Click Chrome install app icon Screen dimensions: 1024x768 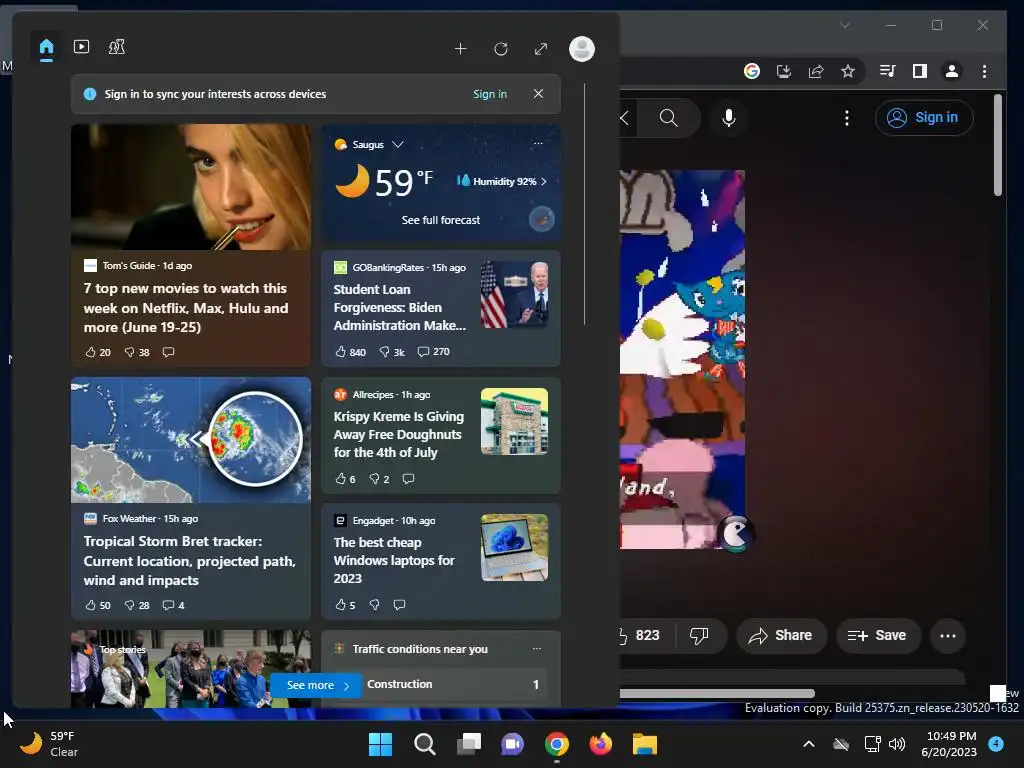point(784,71)
